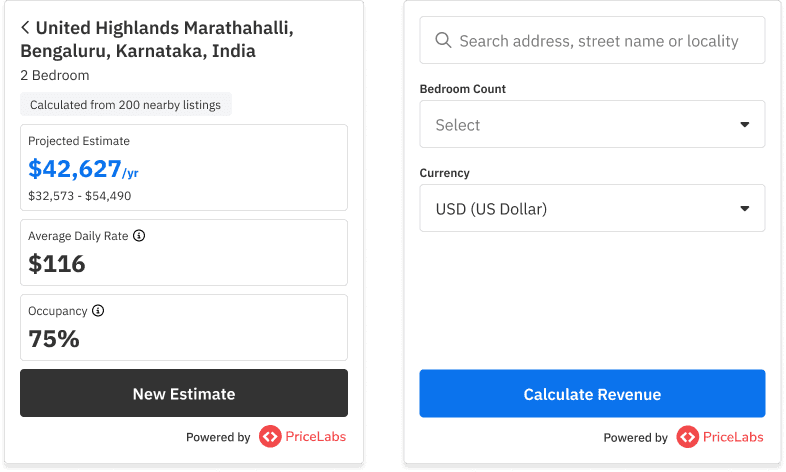Focus the search address input field
This screenshot has width=786, height=472.
[x=600, y=41]
